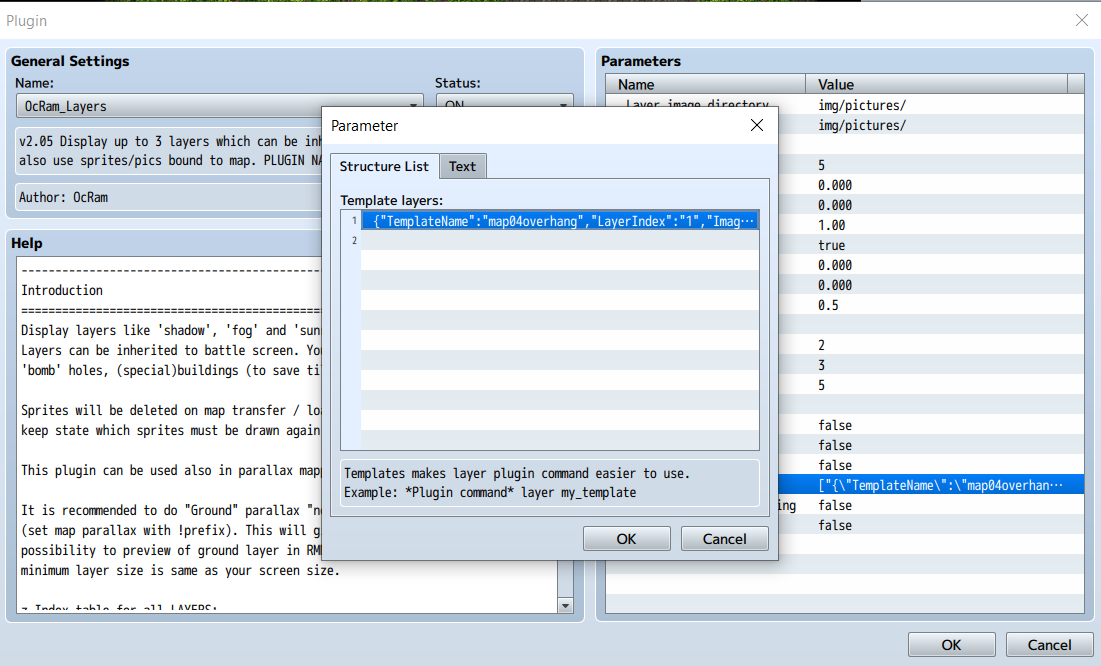Select the highlighted TemplateName parameter value
Viewport: 1101px width, 666px height.
pos(940,485)
